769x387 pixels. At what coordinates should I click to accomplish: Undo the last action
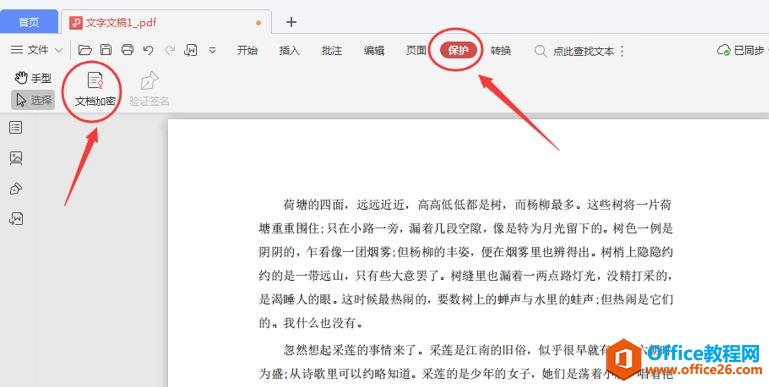click(x=148, y=50)
